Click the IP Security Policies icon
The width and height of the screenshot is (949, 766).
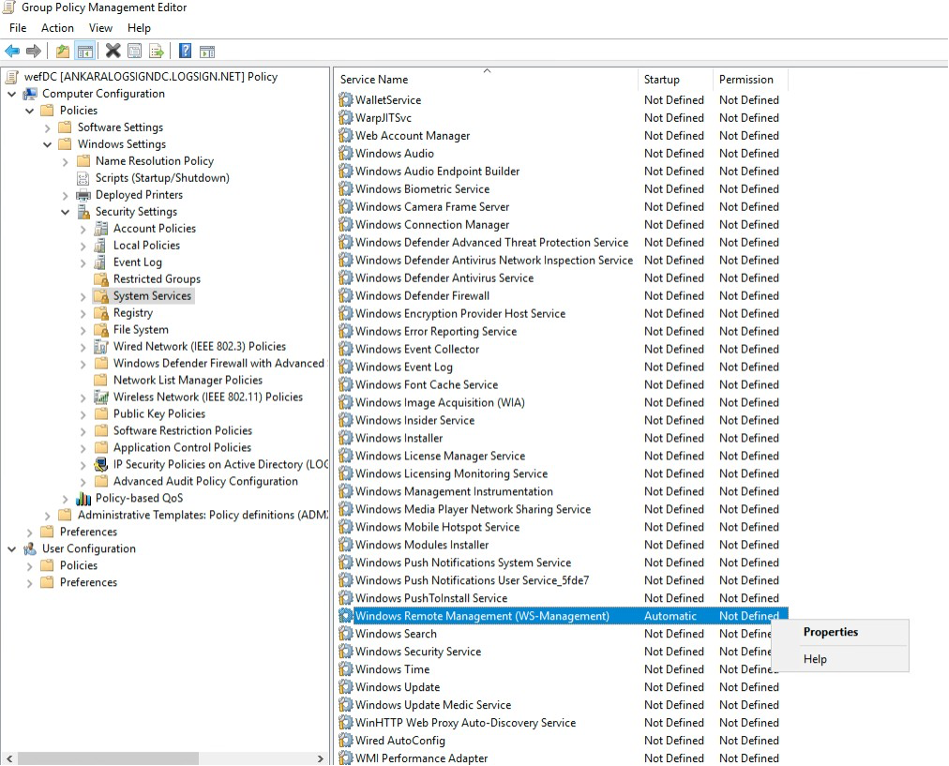(x=101, y=465)
